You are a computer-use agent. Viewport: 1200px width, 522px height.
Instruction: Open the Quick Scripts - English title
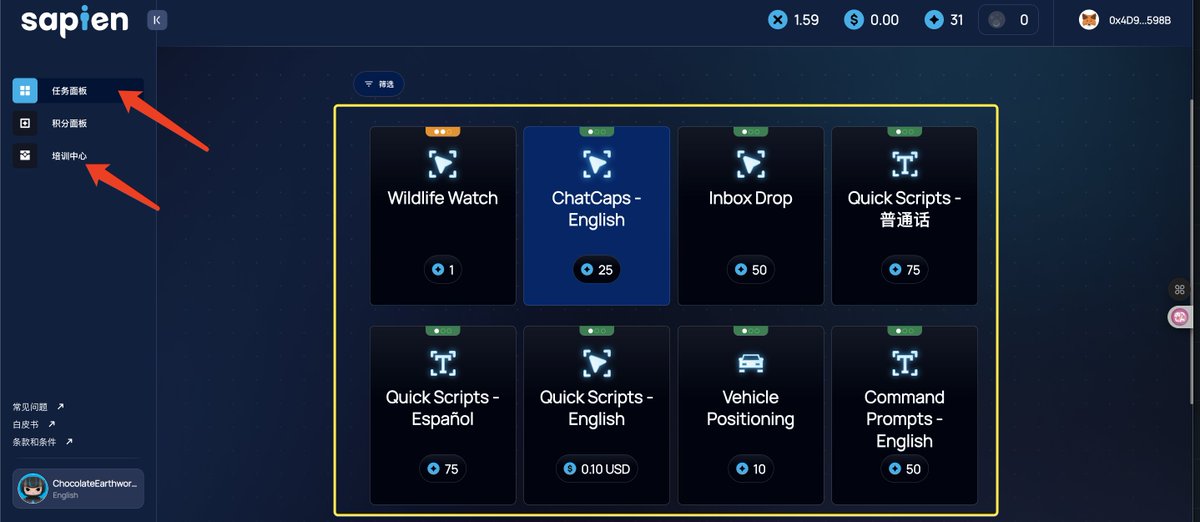tap(597, 408)
